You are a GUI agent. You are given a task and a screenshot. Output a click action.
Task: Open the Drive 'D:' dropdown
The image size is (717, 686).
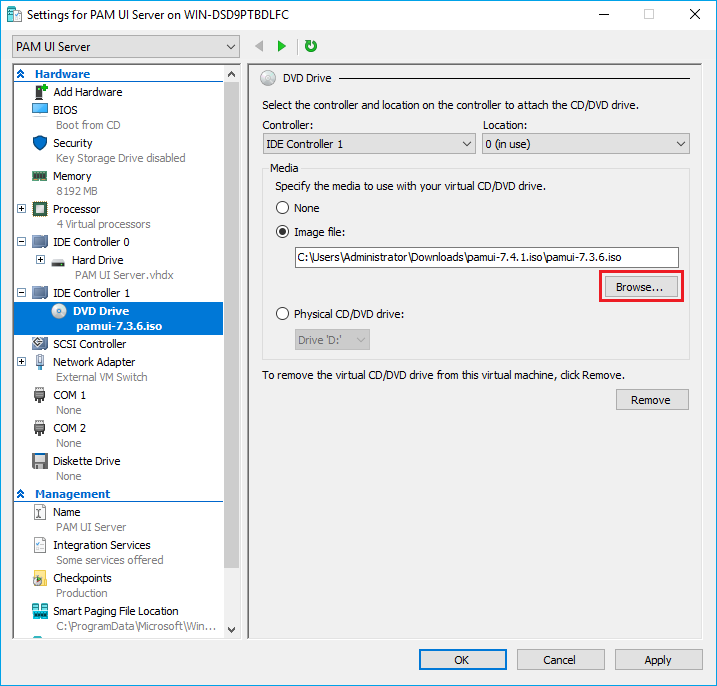click(x=332, y=340)
